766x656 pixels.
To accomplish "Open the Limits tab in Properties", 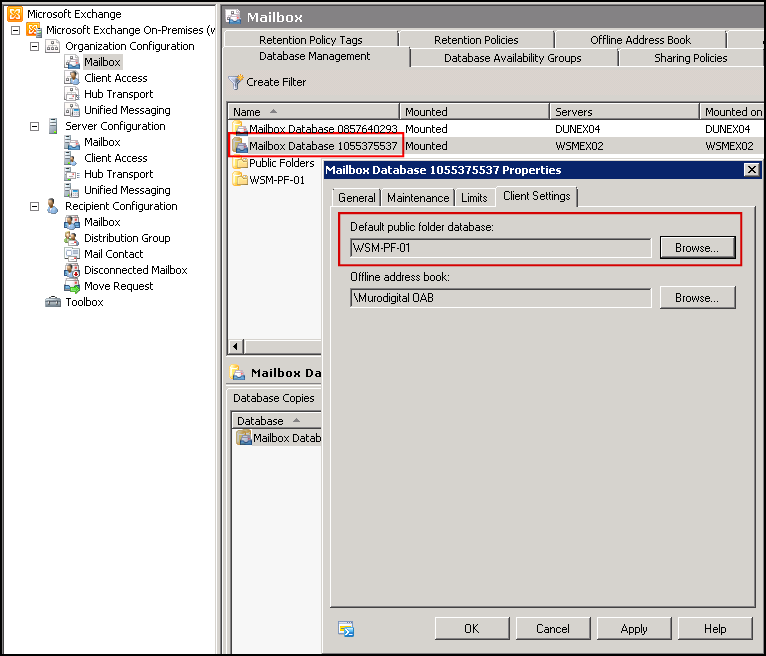I will tap(474, 198).
